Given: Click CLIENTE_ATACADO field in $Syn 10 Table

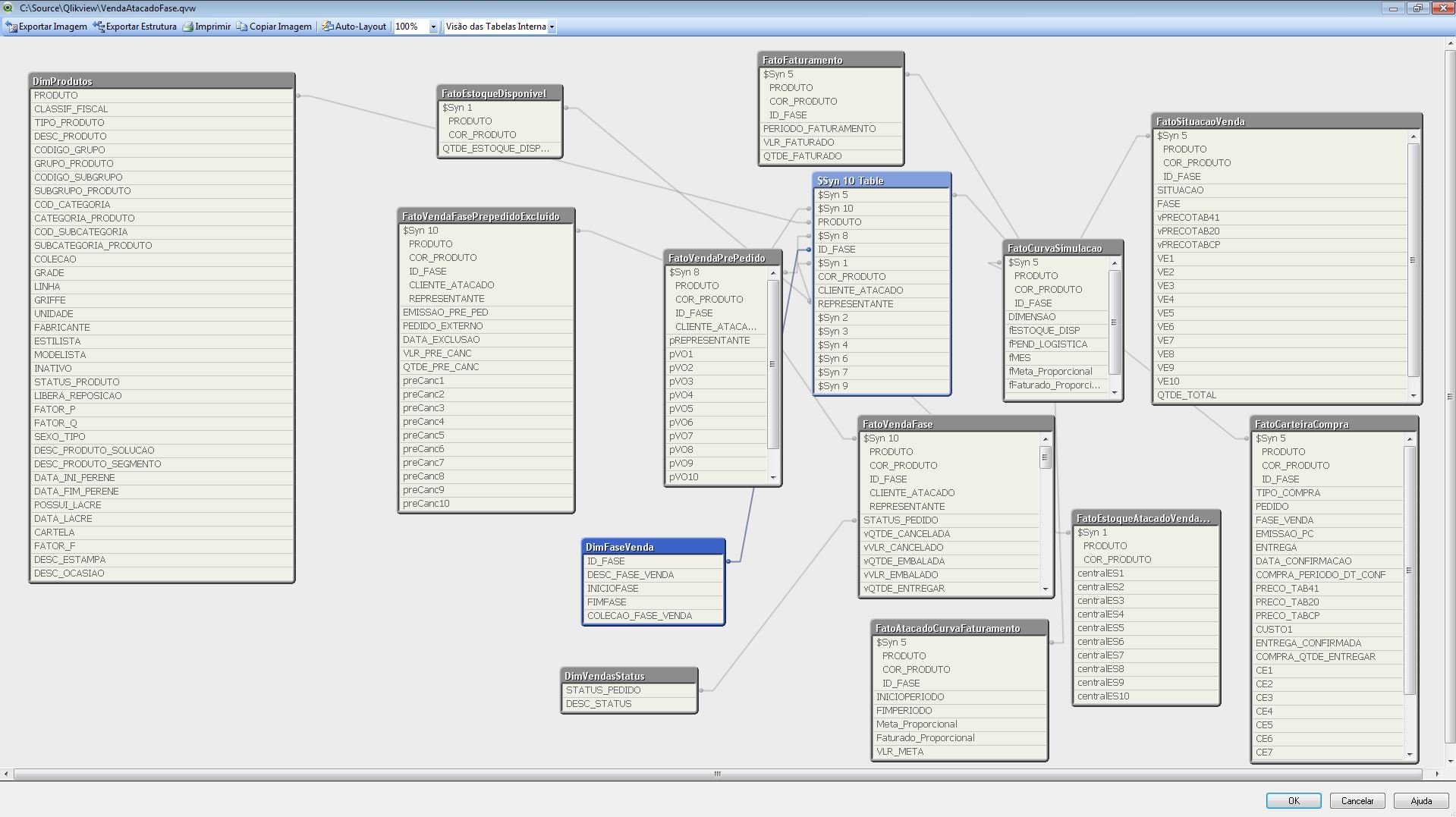Looking at the screenshot, I should coord(882,291).
